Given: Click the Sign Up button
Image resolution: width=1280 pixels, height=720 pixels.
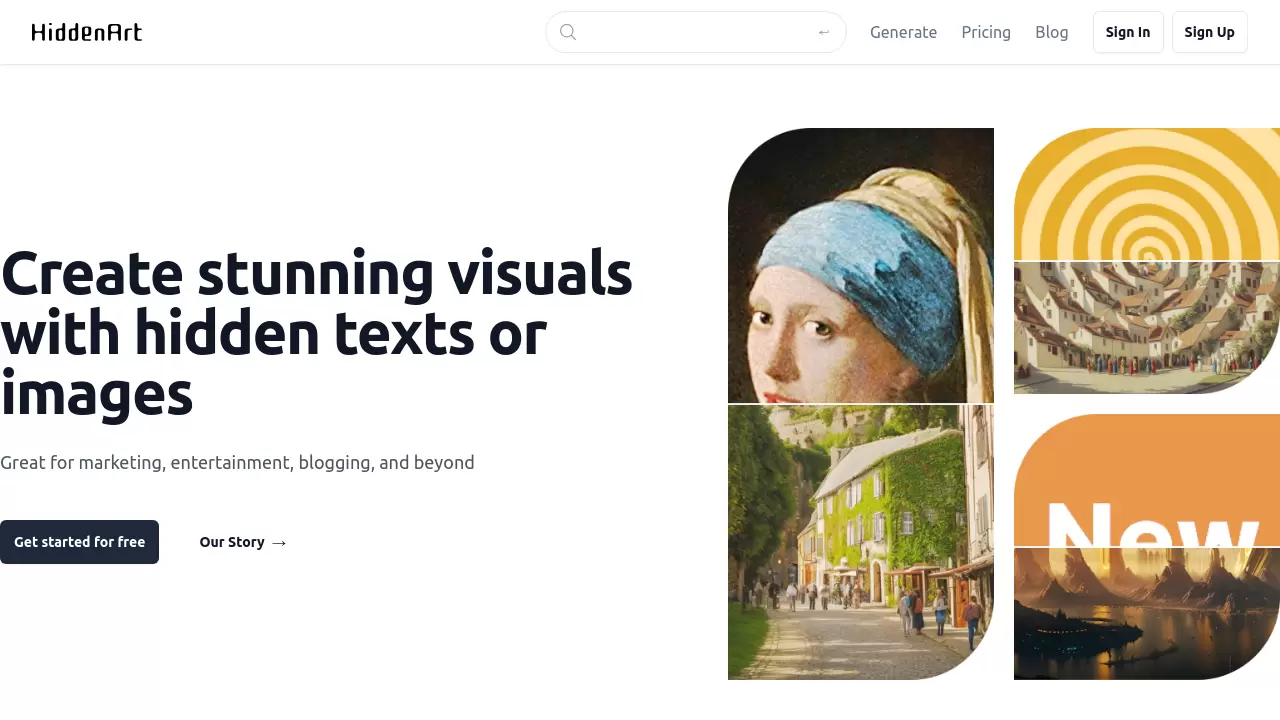Looking at the screenshot, I should click(1209, 32).
